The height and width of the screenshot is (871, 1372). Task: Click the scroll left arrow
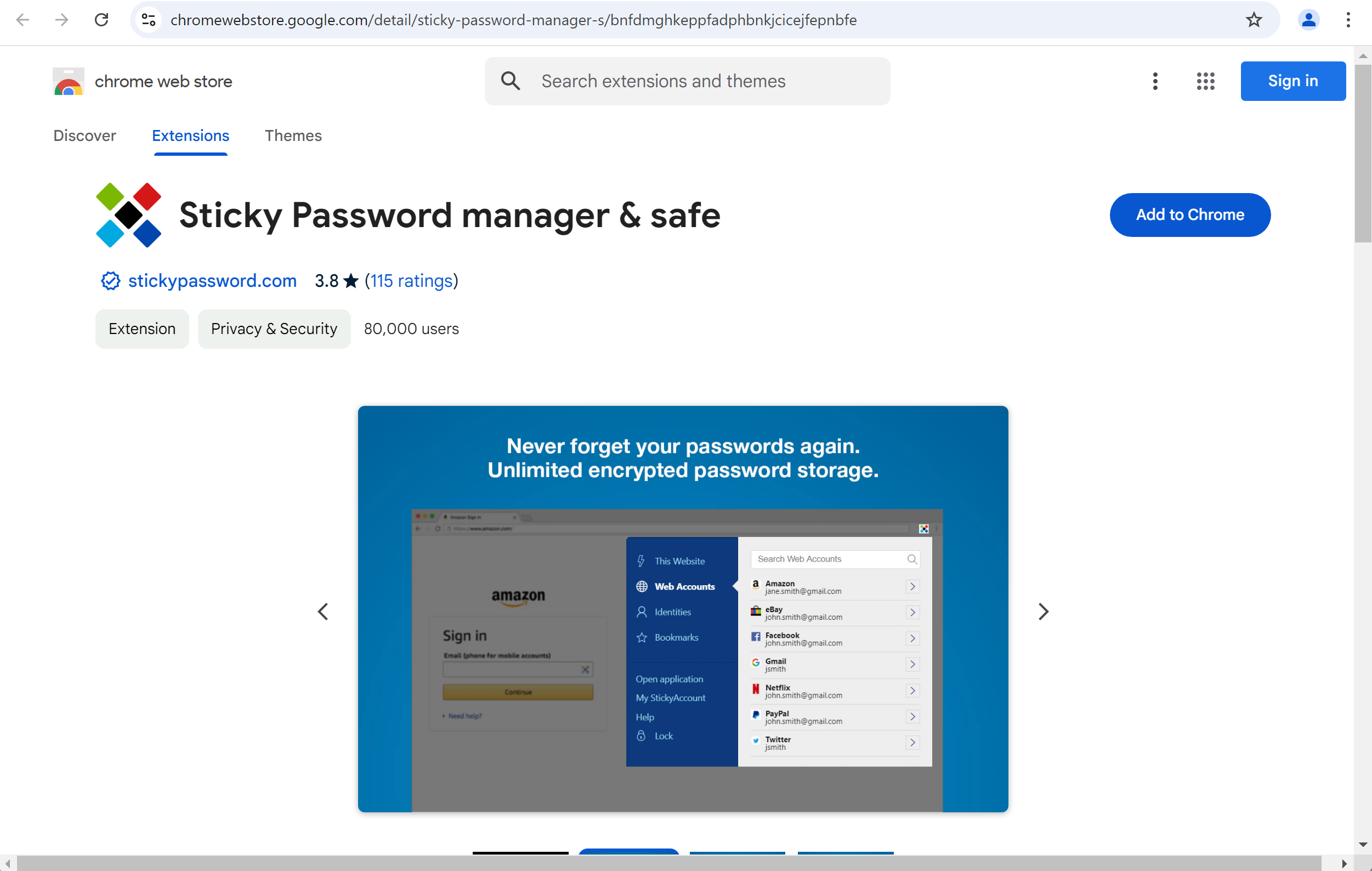pyautogui.click(x=7, y=863)
